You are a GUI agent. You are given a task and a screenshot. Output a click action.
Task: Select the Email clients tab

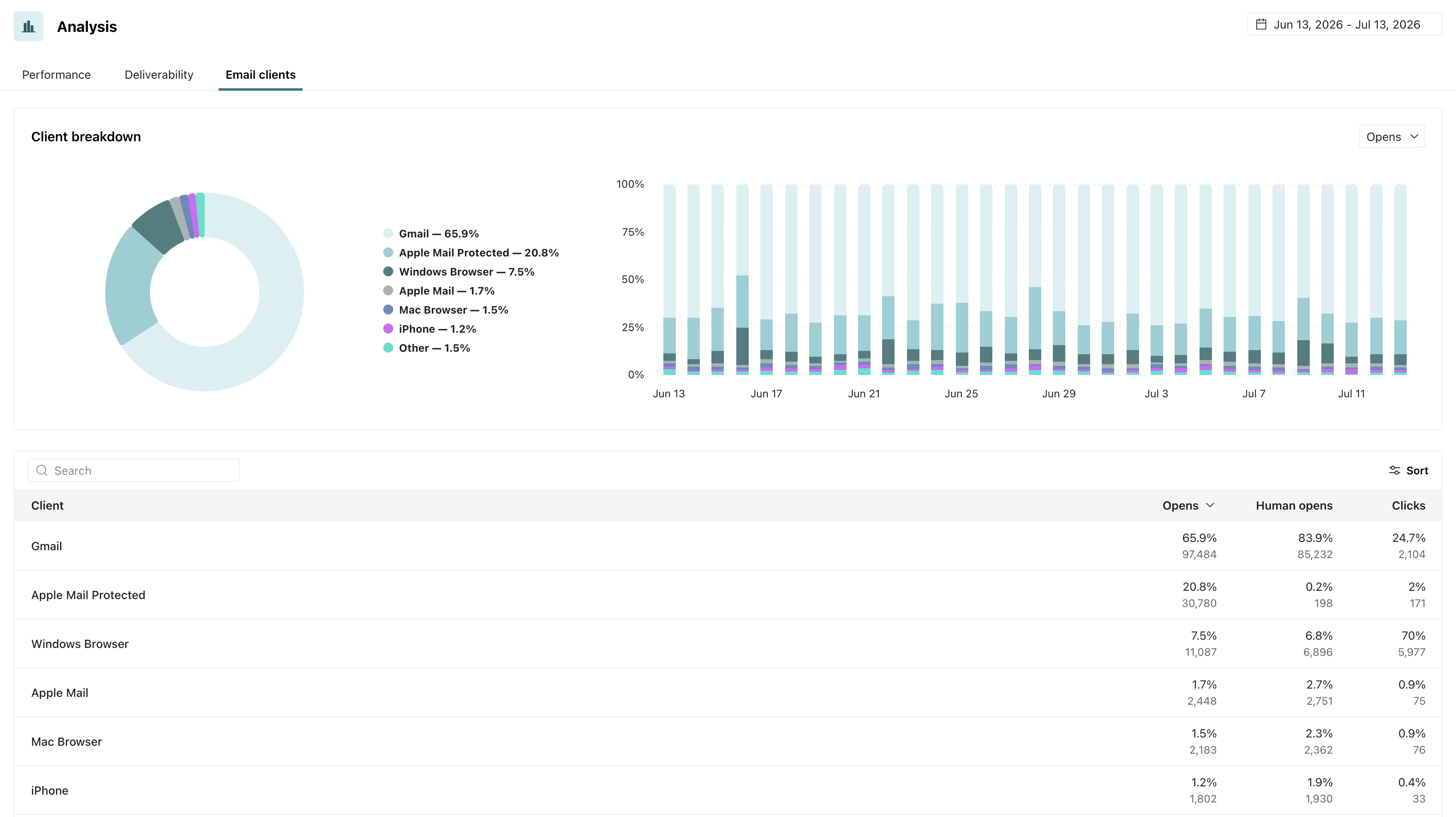tap(261, 75)
